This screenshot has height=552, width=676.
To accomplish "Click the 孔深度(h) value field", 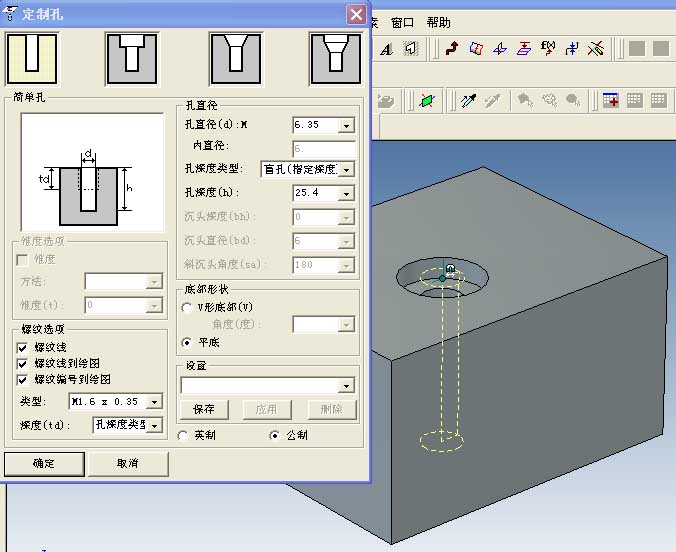I will (315, 193).
